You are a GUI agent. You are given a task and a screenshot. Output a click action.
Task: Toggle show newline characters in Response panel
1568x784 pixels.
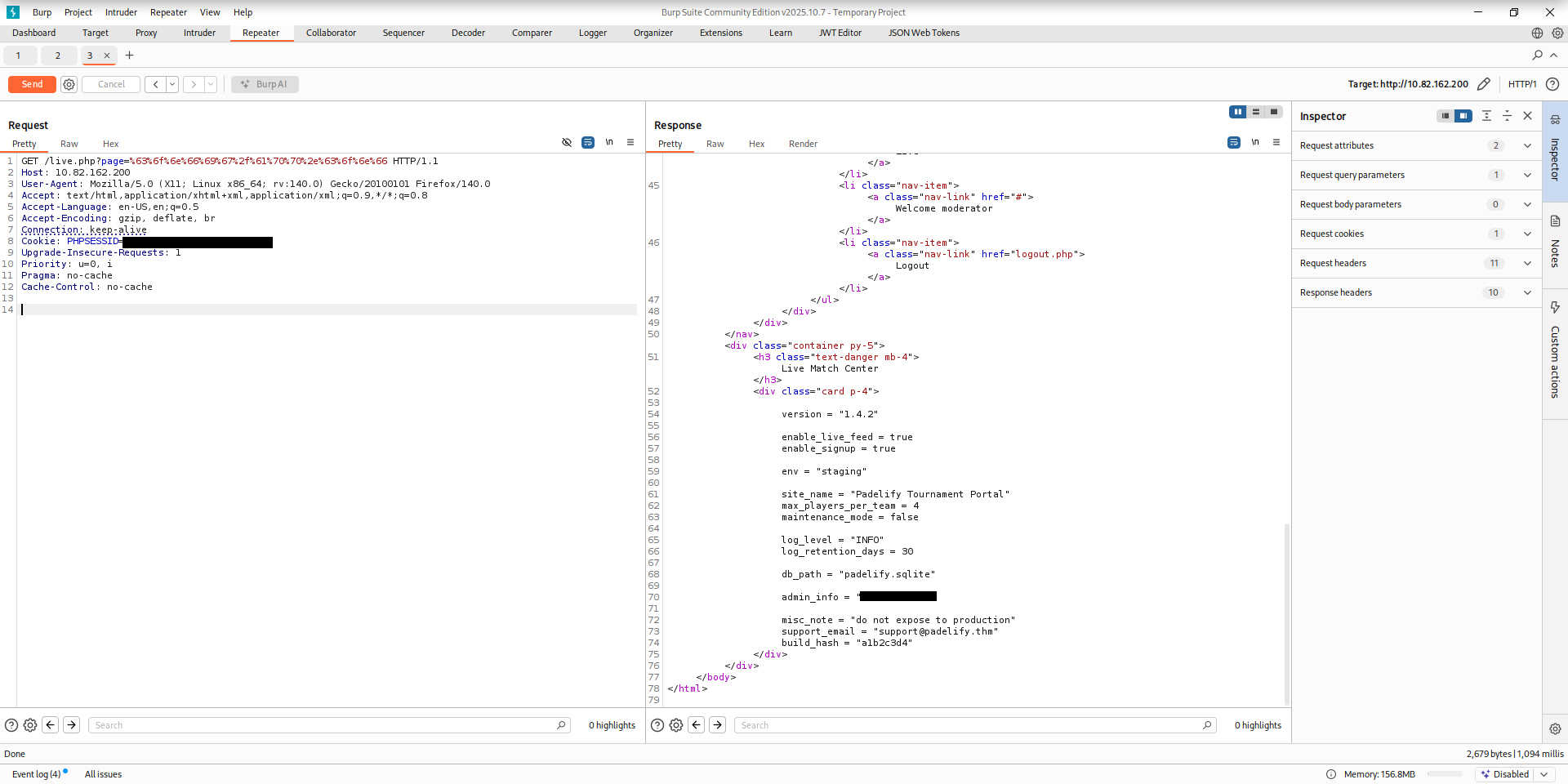click(x=1255, y=143)
